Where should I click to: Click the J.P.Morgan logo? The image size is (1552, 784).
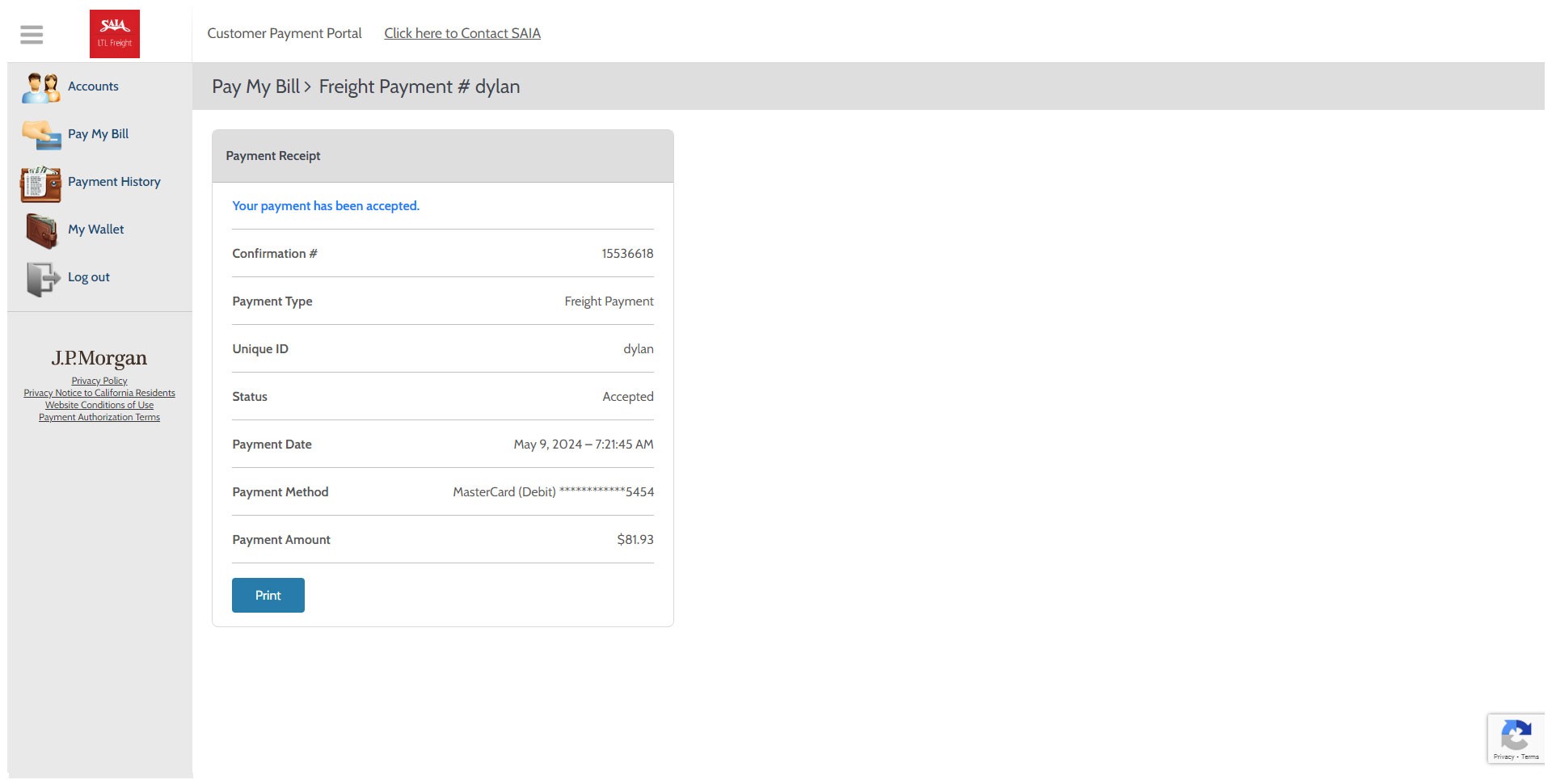pos(99,358)
